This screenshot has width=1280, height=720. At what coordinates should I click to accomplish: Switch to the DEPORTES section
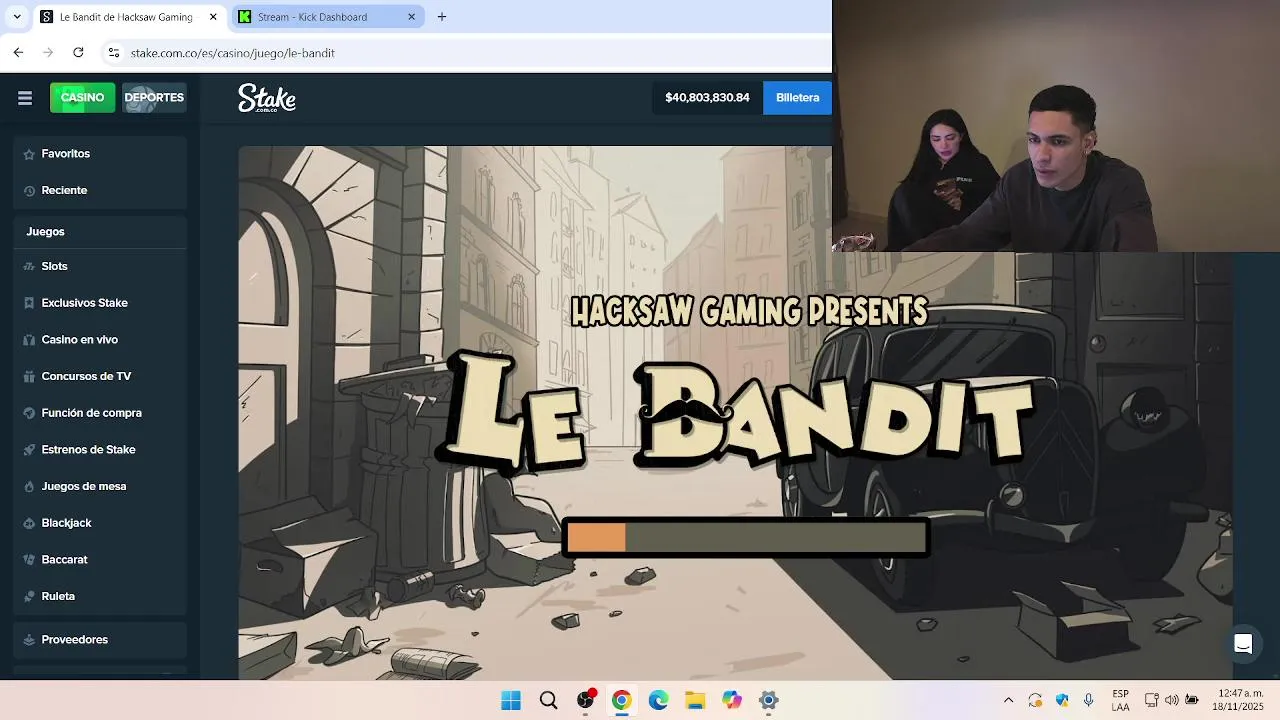(154, 98)
